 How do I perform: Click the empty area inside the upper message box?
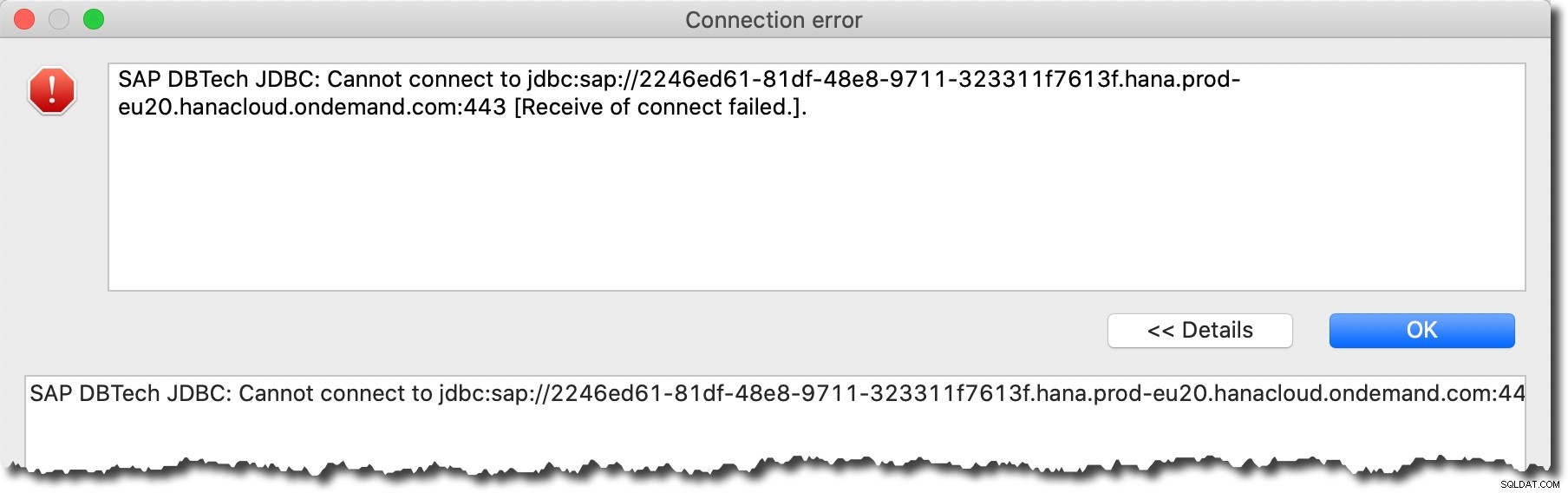pos(815,208)
